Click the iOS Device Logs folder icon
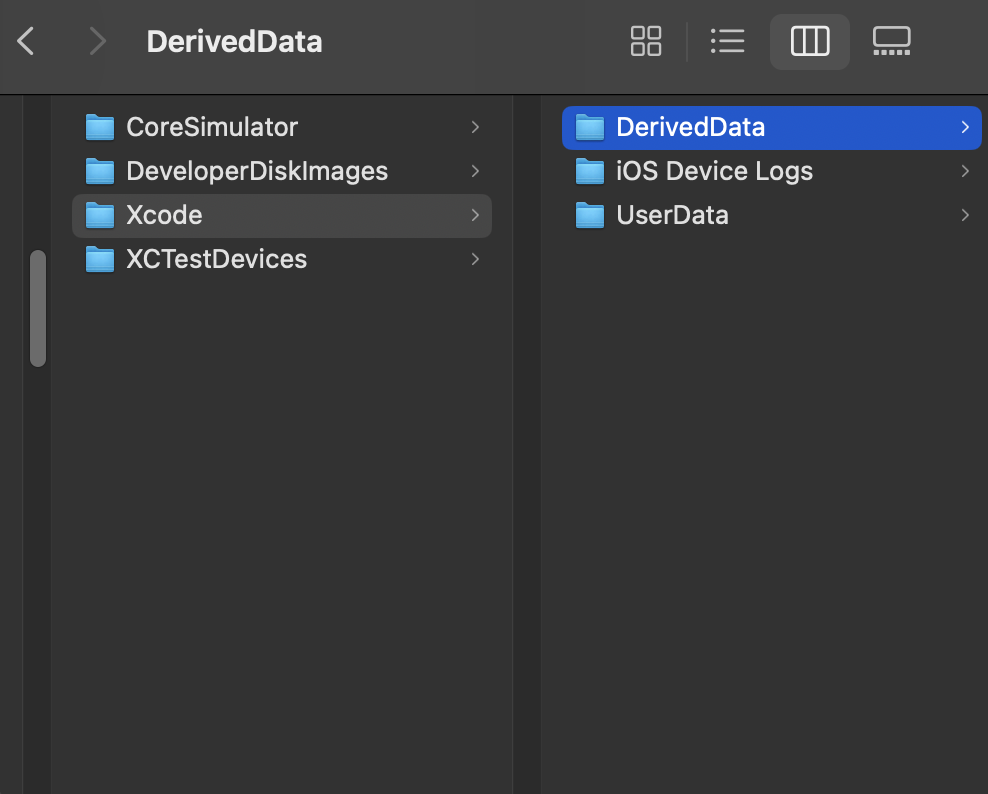This screenshot has height=794, width=988. coord(590,171)
